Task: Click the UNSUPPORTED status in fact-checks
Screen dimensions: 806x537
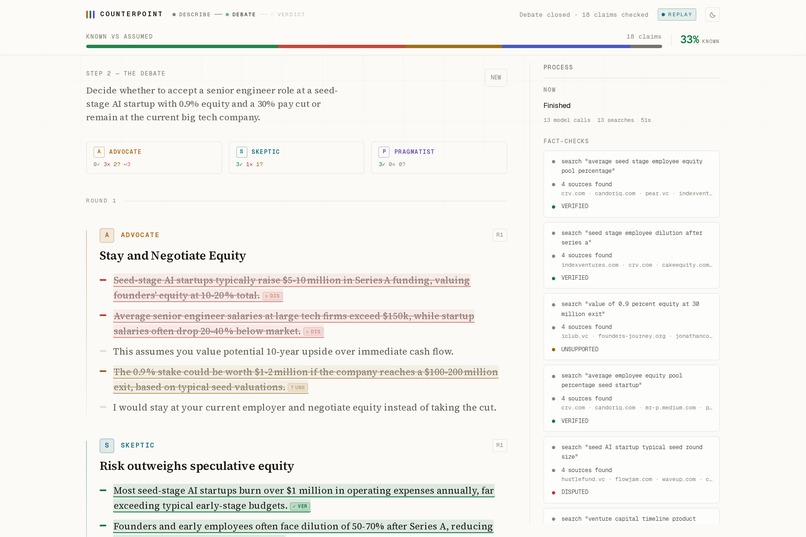Action: tap(579, 349)
